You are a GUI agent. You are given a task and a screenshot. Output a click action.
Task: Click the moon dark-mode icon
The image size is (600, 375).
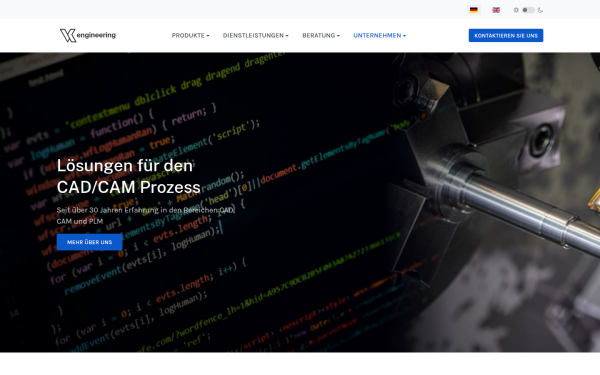pos(540,10)
